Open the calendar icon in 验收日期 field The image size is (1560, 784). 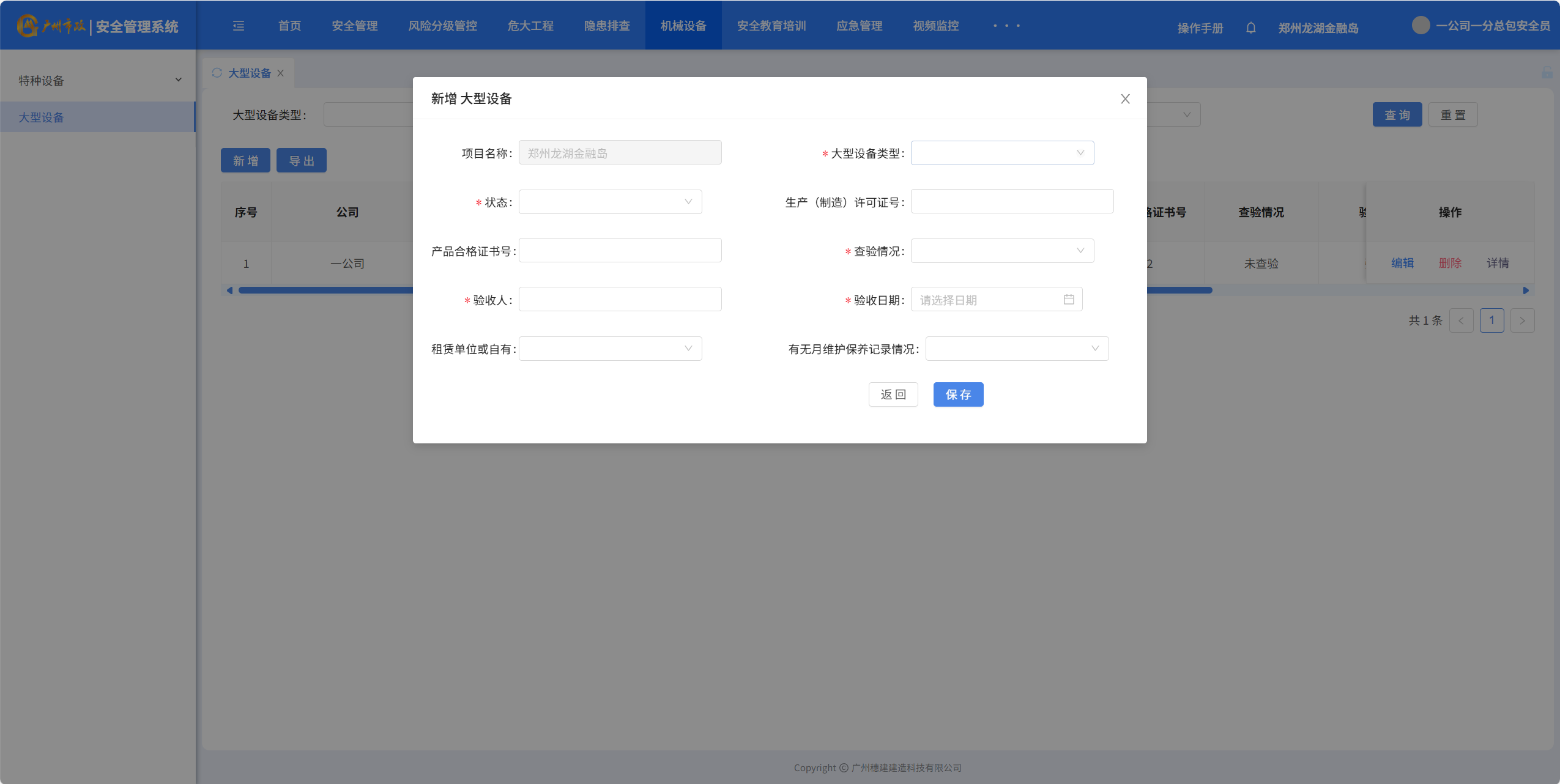(1068, 300)
